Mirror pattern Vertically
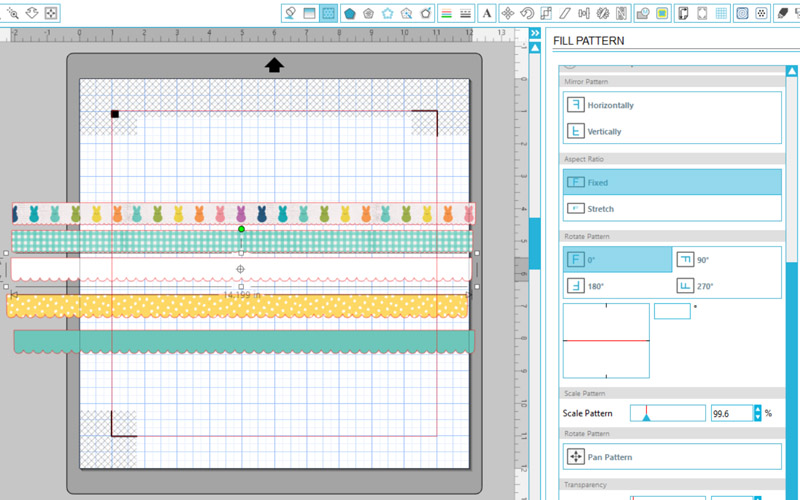The width and height of the screenshot is (800, 500). pyautogui.click(x=672, y=131)
